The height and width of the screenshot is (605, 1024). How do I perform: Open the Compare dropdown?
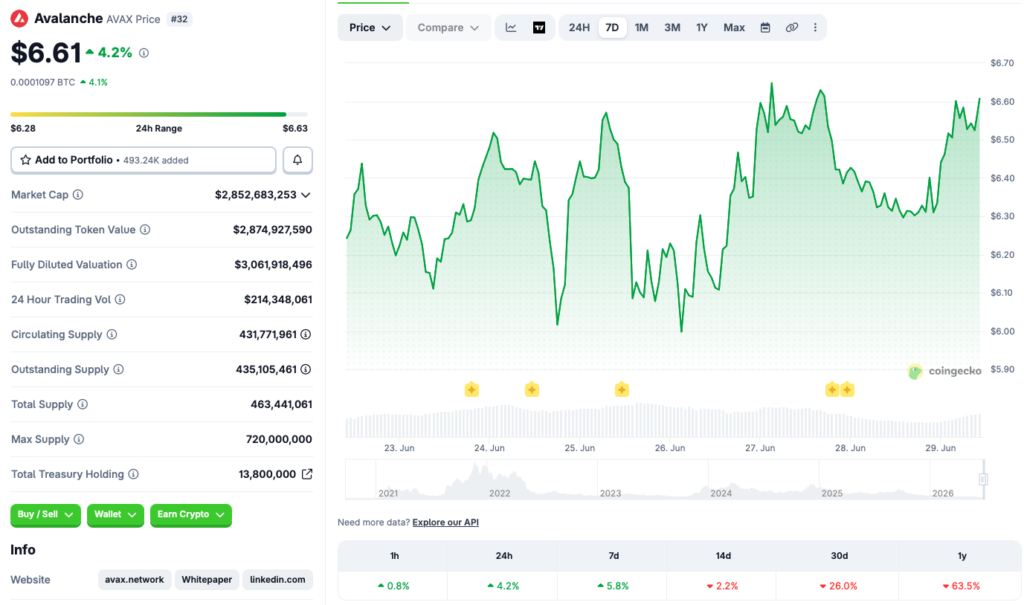pos(448,27)
